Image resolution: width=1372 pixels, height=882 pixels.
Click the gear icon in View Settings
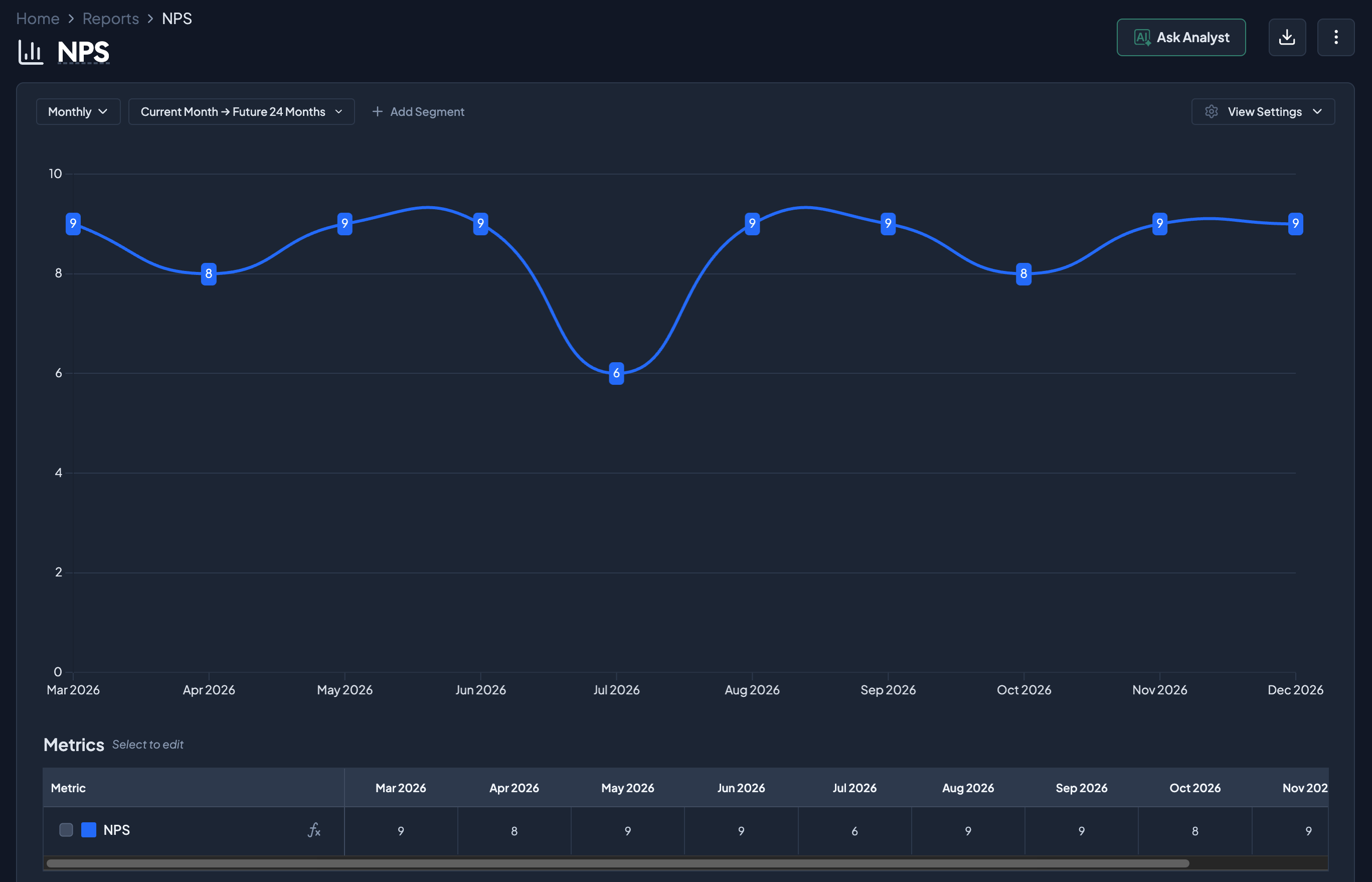[1211, 112]
